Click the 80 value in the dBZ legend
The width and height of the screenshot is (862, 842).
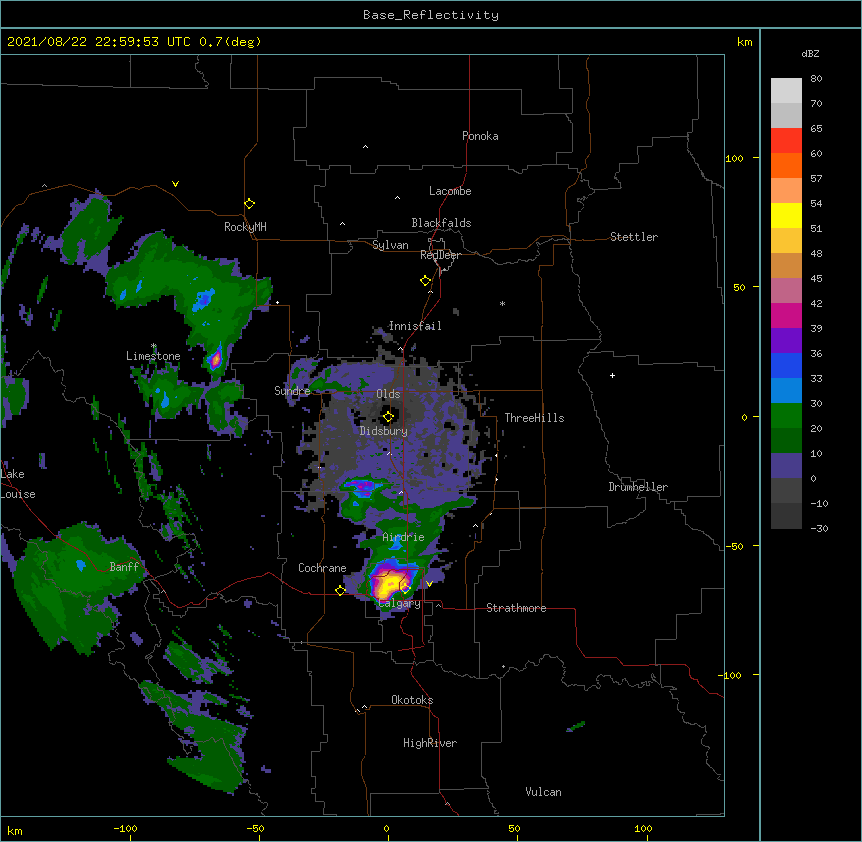point(816,79)
